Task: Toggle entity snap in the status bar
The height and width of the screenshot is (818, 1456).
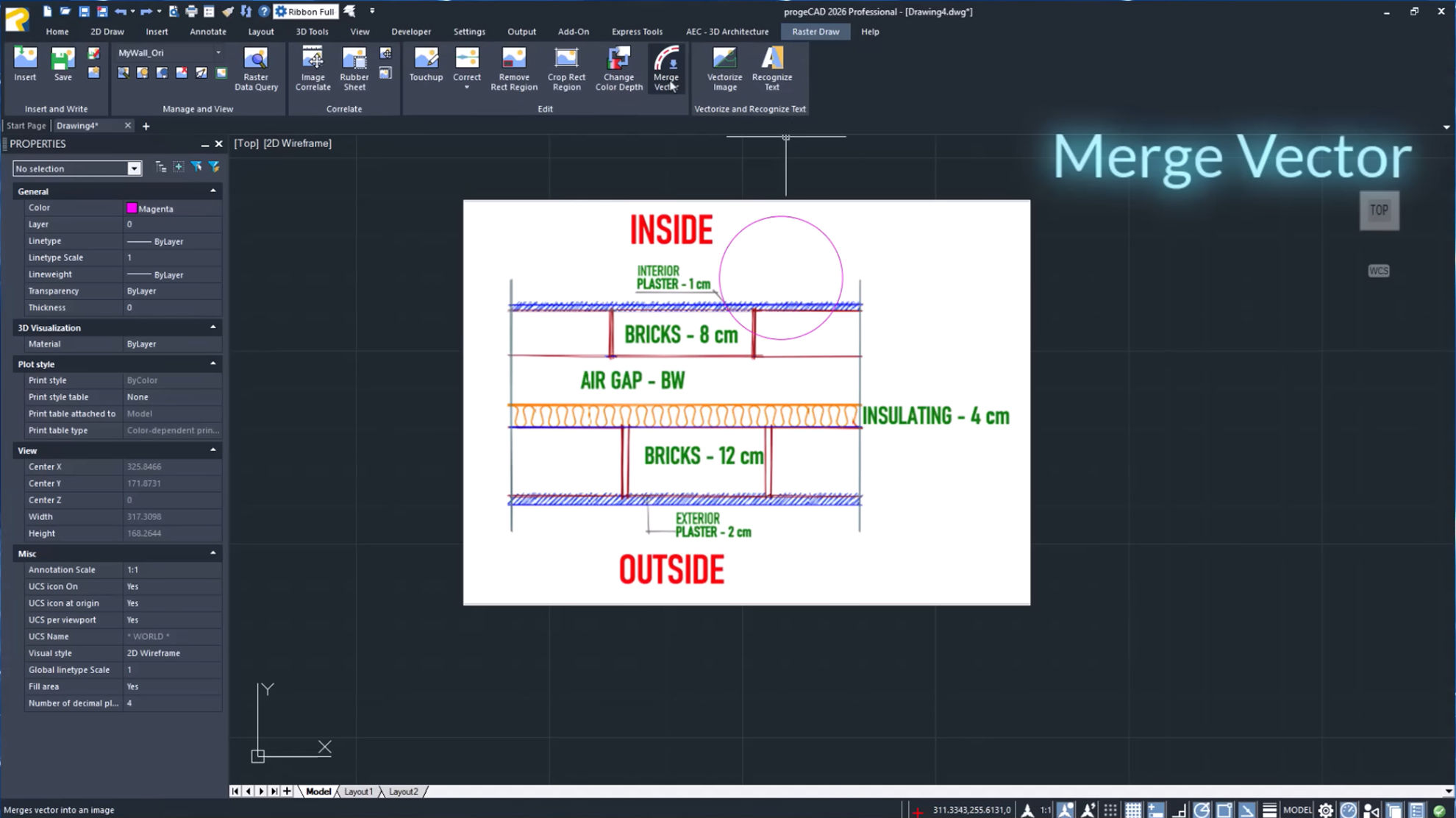Action: 1224,810
